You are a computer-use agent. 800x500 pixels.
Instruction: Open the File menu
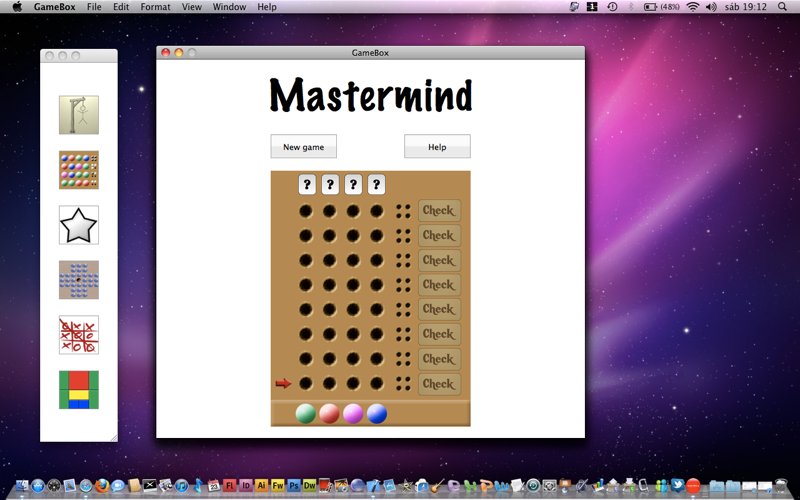point(94,7)
